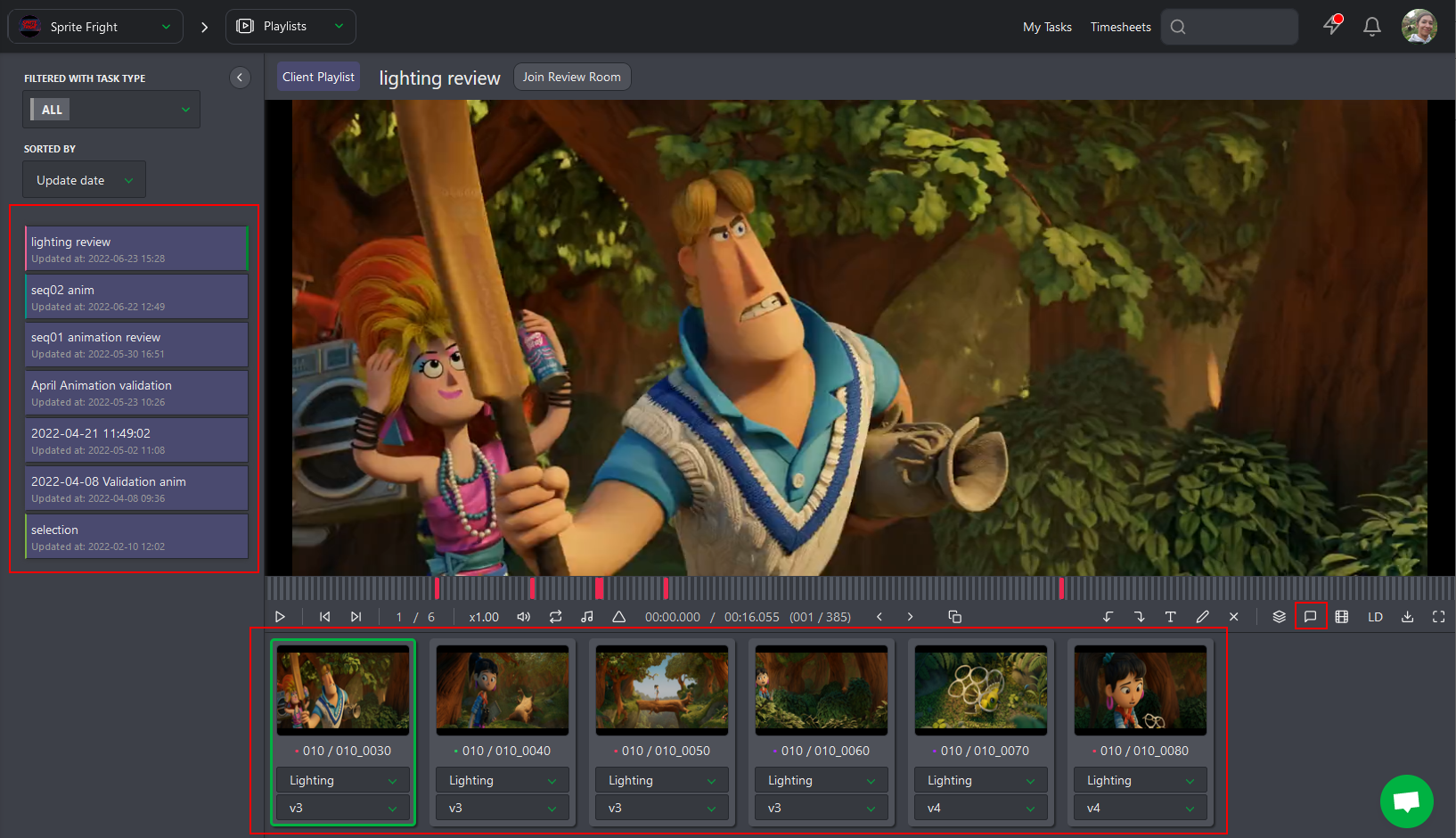Toggle the audio waveform music-note icon

(x=587, y=617)
